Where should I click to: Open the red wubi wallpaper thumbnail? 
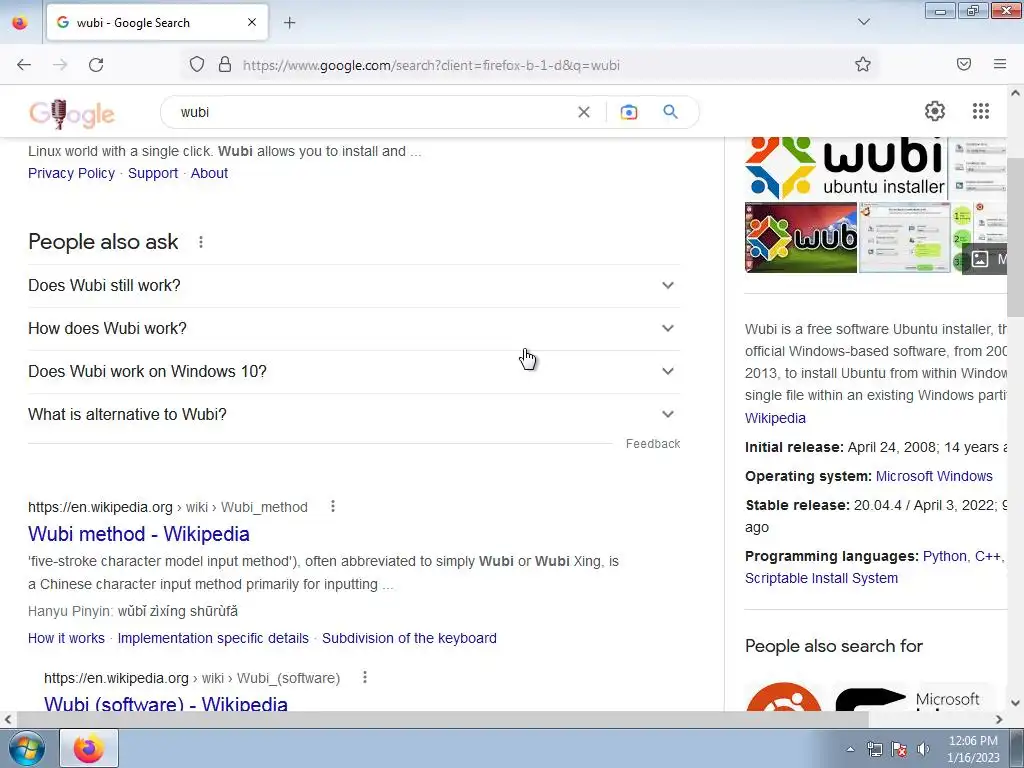[x=801, y=238]
